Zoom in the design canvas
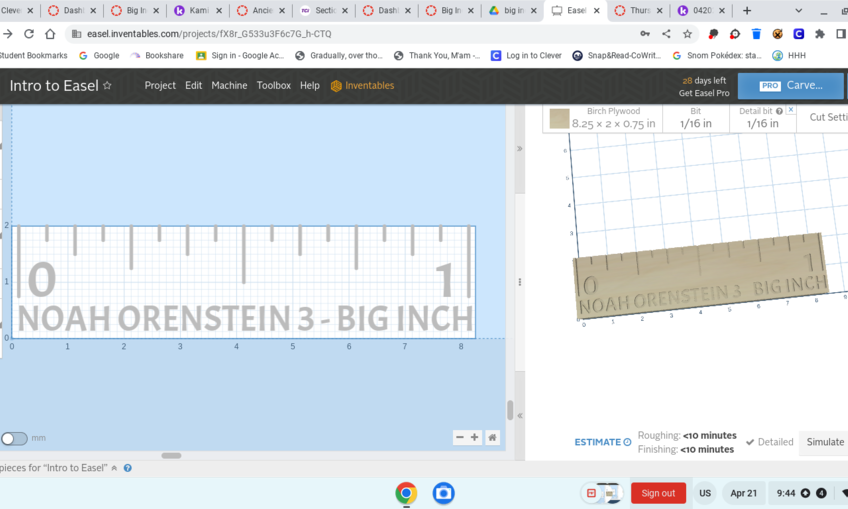This screenshot has width=848, height=509. pyautogui.click(x=474, y=437)
